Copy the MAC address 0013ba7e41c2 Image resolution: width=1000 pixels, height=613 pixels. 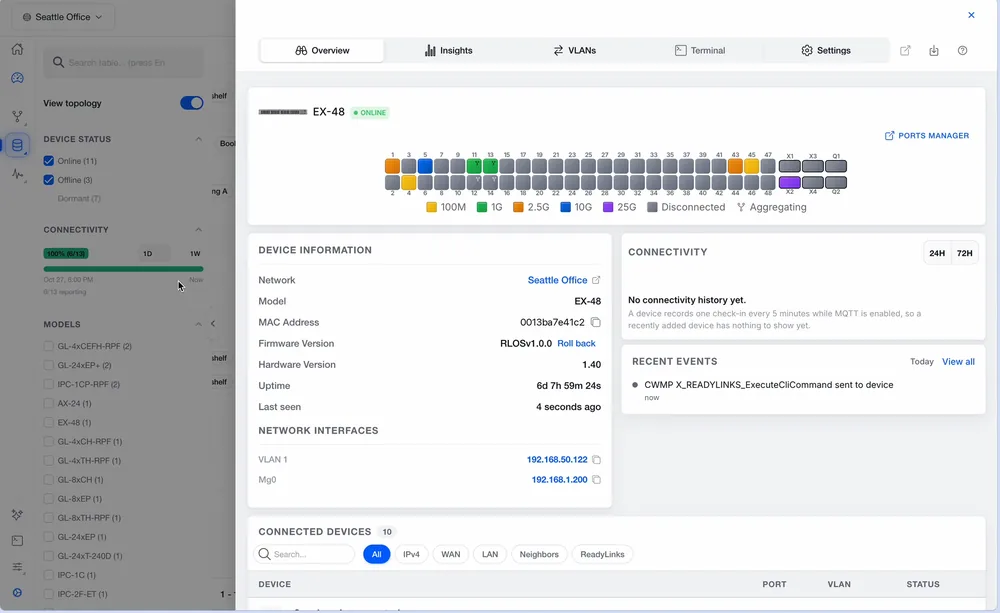click(x=596, y=322)
